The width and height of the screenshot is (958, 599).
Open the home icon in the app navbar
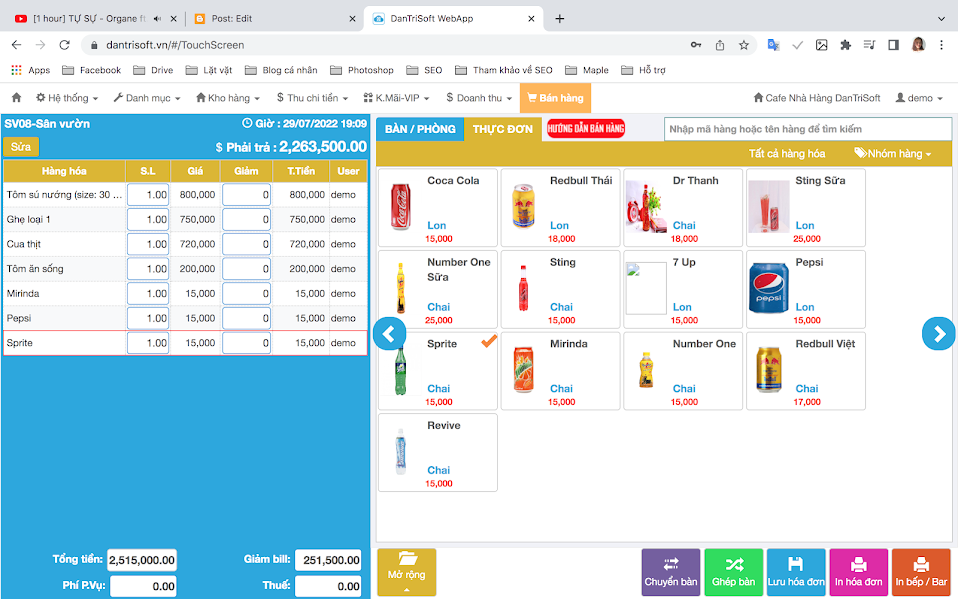coord(16,98)
